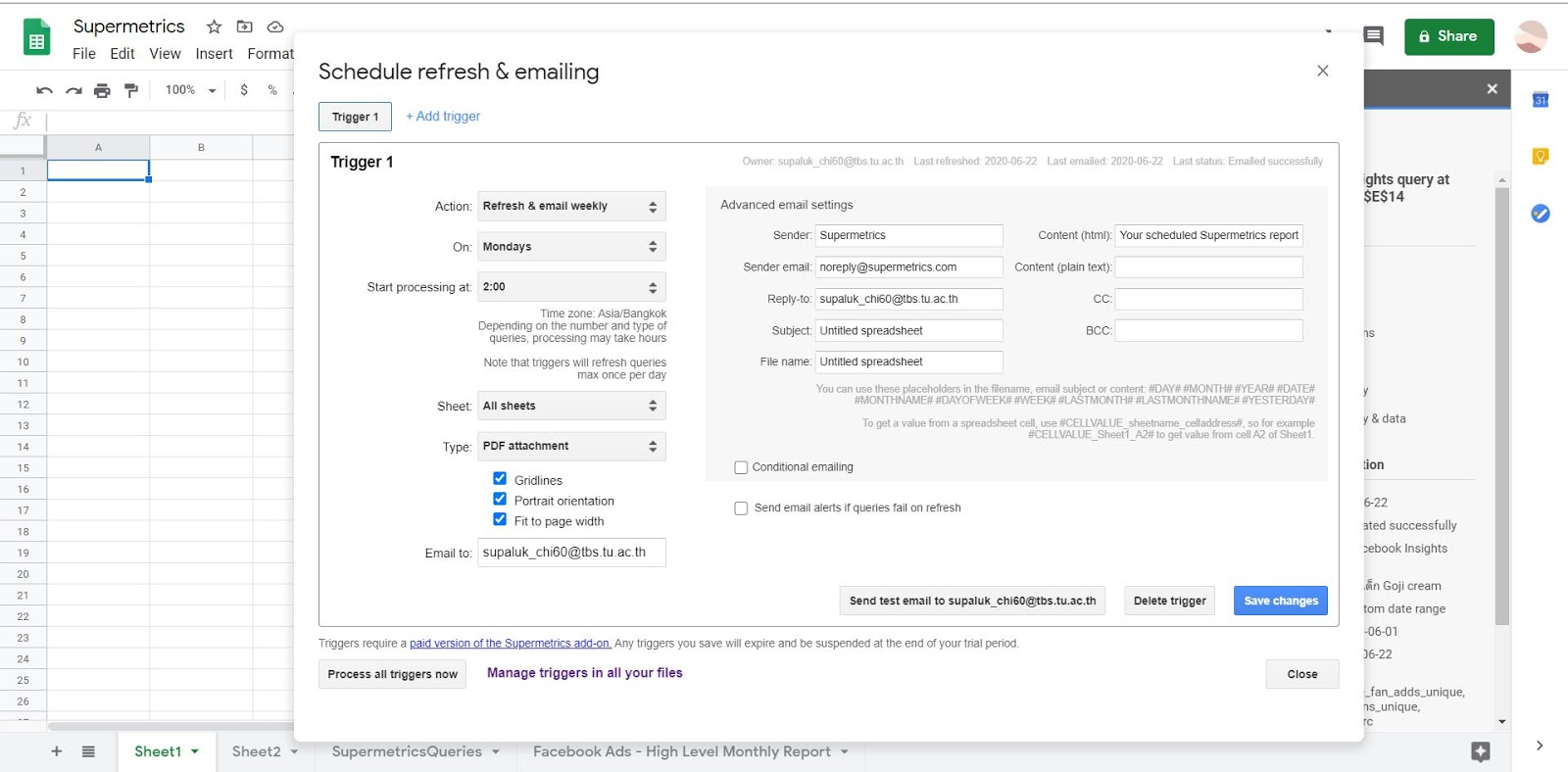Screen dimensions: 1568x772
Task: Uncheck the Gridlines checkbox
Action: tap(500, 479)
